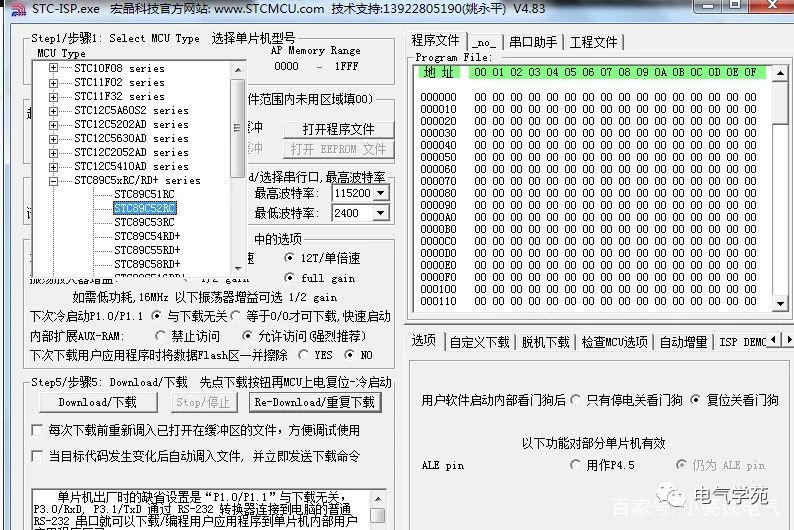Viewport: 794px width, 530px height.
Task: Select 禁止访问 for AUX-RAM
Action: (x=161, y=336)
